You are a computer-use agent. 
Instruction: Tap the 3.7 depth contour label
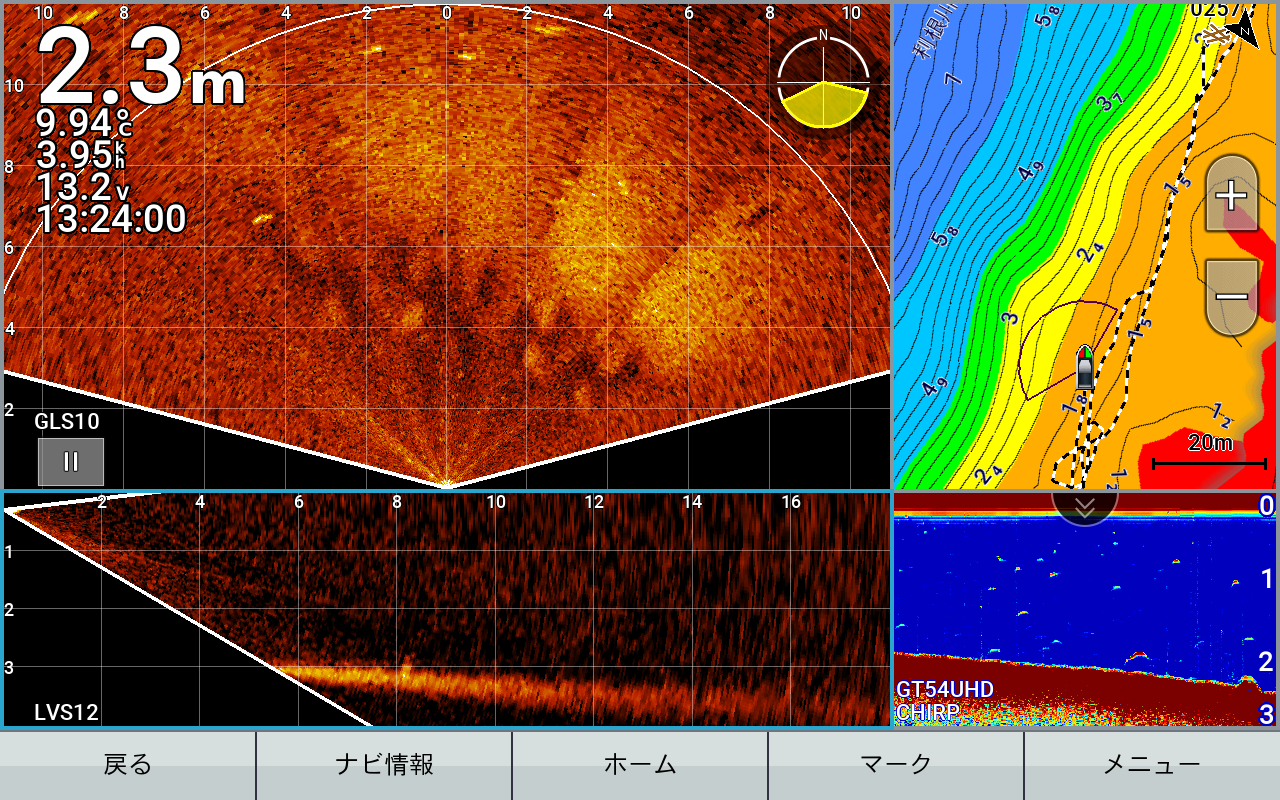[x=1109, y=100]
